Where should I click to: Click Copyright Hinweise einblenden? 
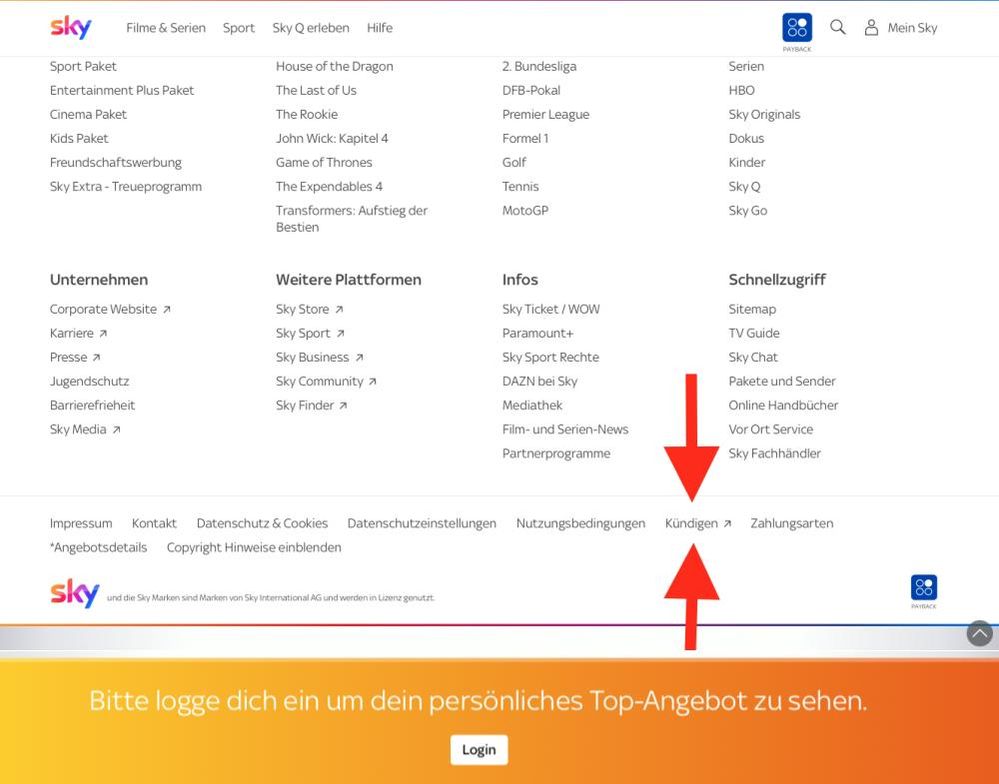[x=254, y=548]
